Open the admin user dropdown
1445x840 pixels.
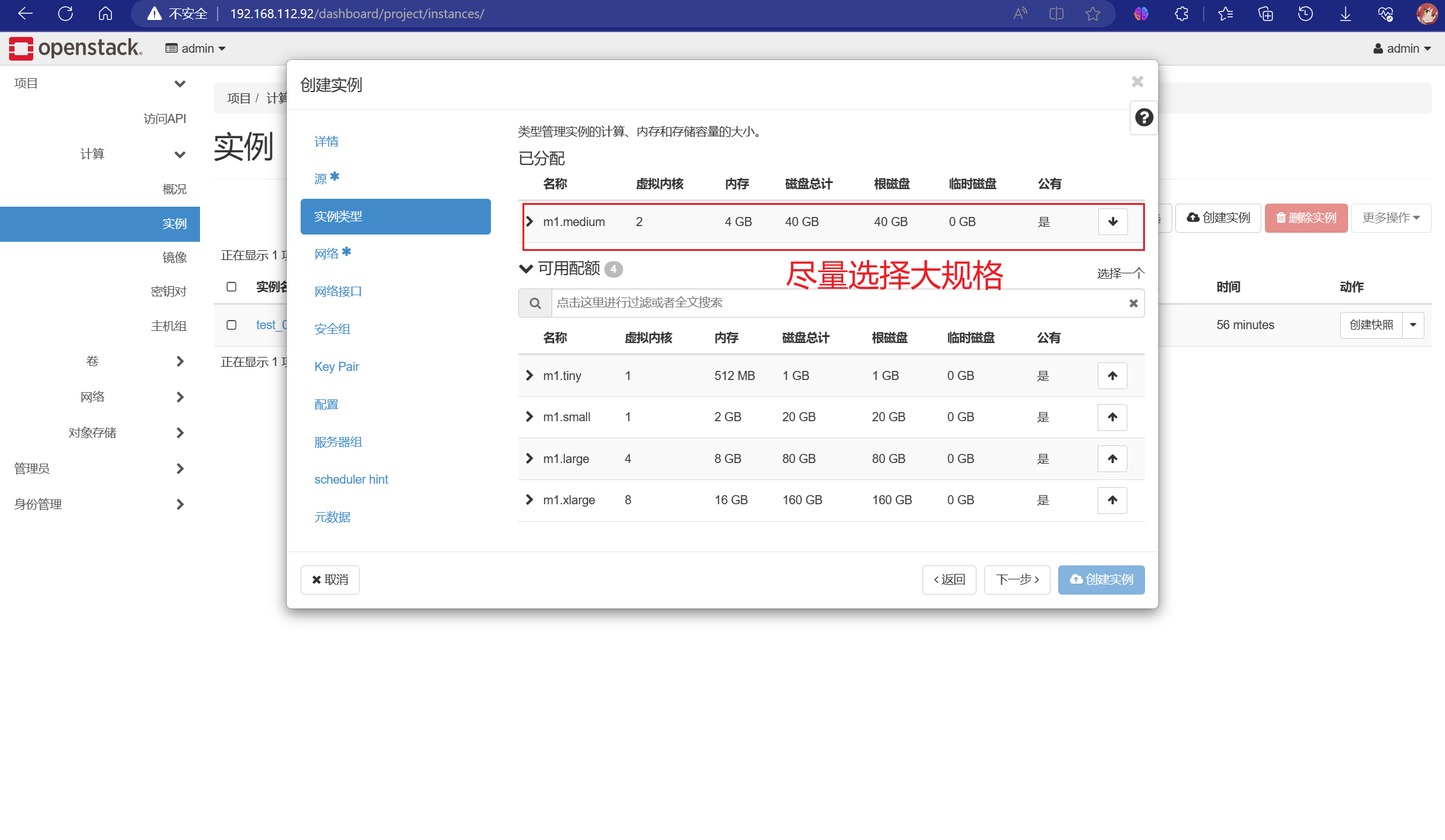pos(1401,48)
